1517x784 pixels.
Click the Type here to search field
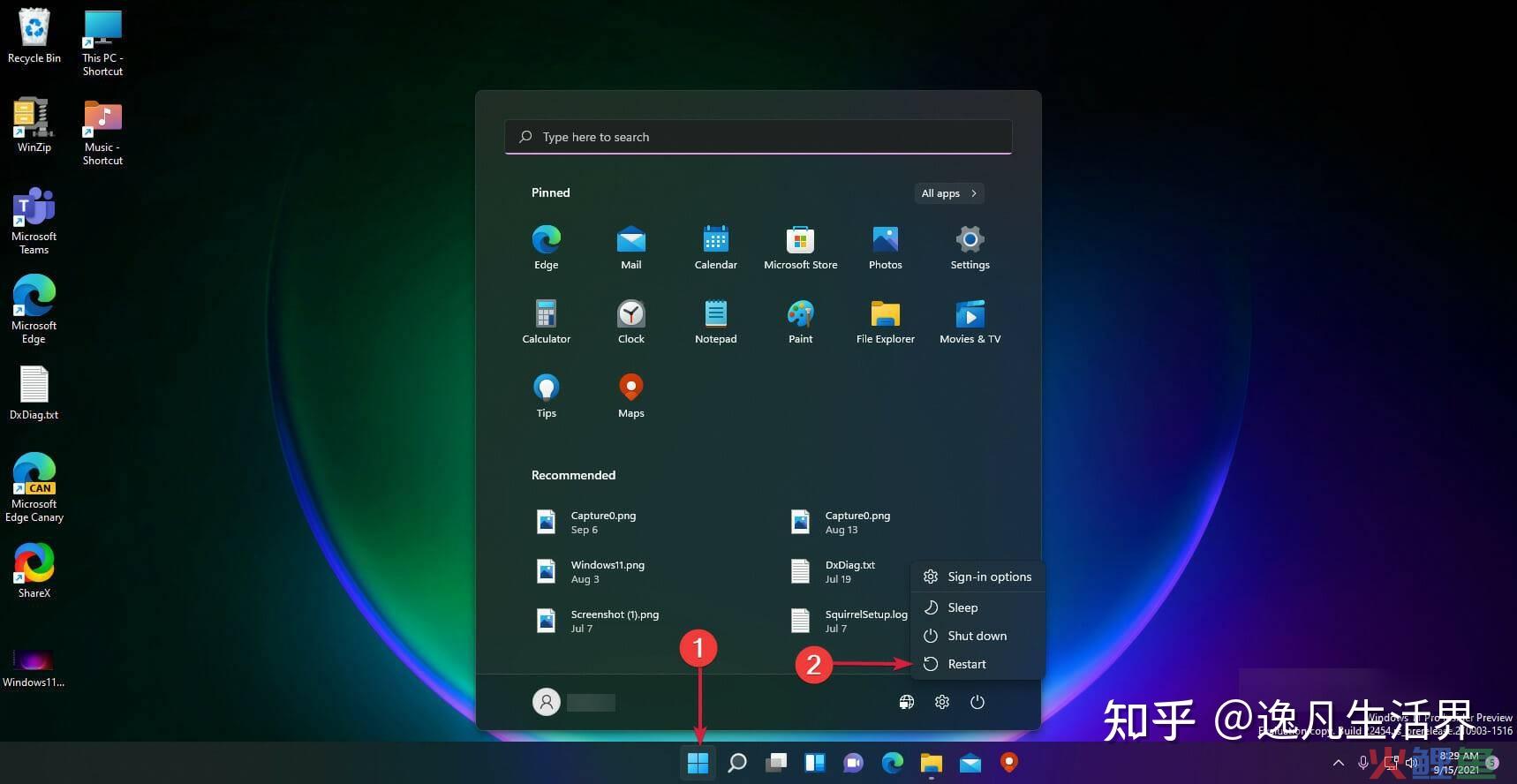point(758,137)
